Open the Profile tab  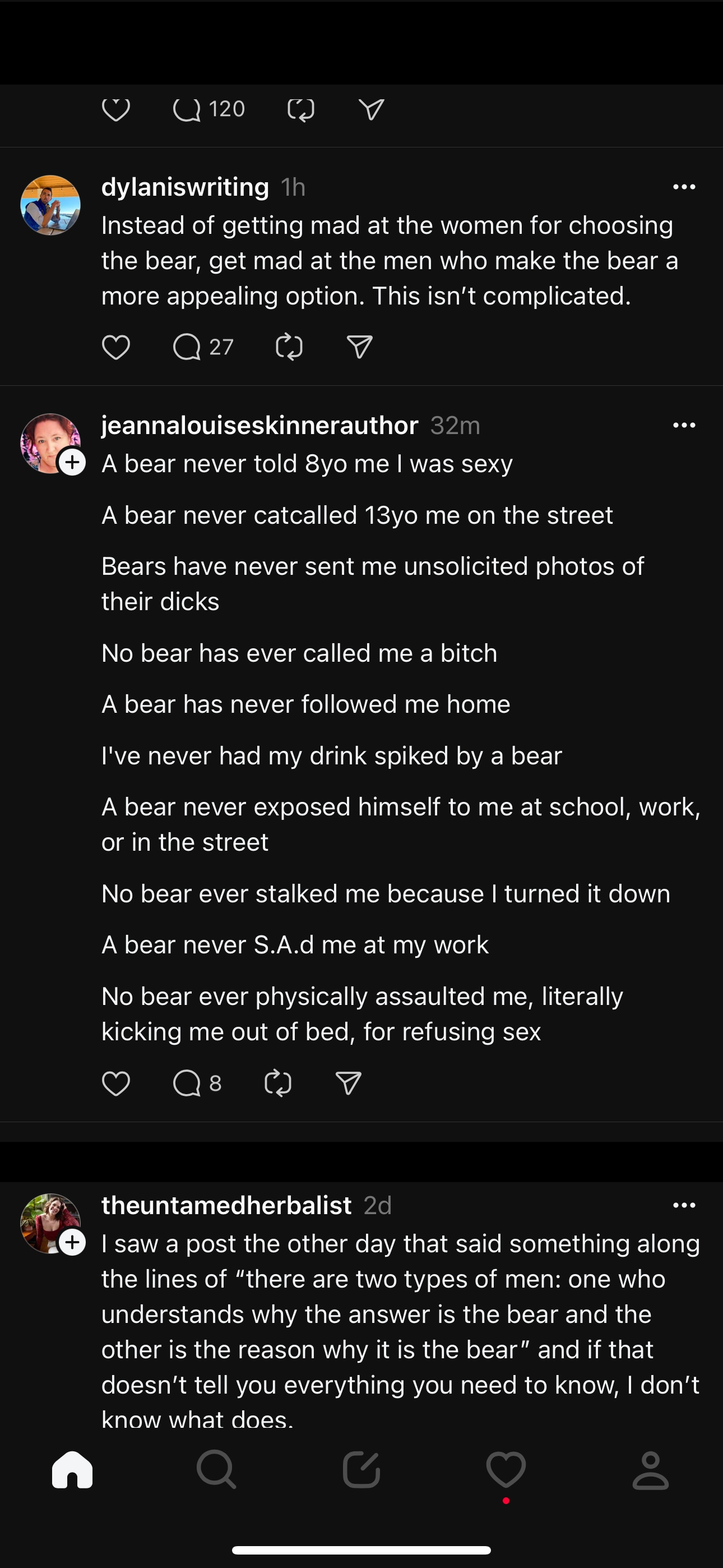(651, 1470)
